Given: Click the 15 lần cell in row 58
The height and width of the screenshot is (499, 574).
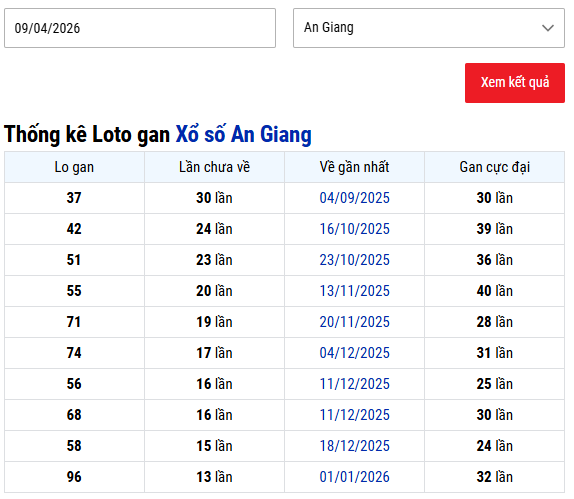Looking at the screenshot, I should tap(215, 446).
